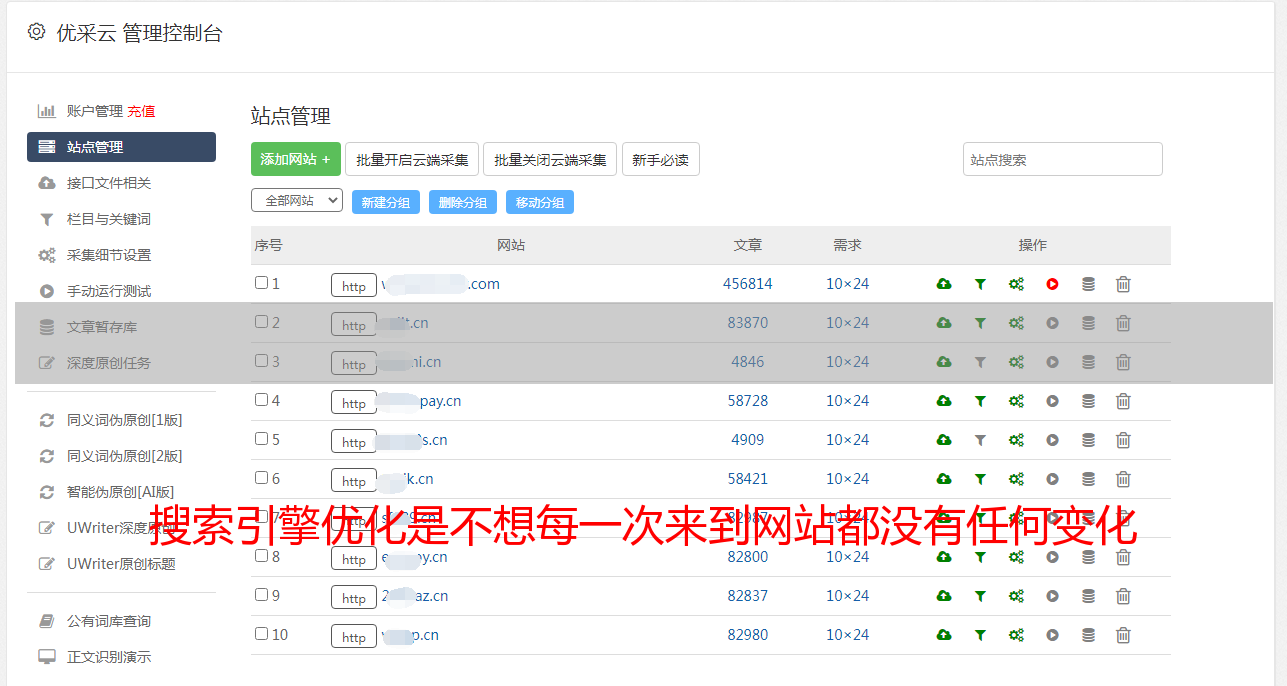Image resolution: width=1287 pixels, height=686 pixels.
Task: Click the trash icon in row 9
Action: tap(1123, 596)
